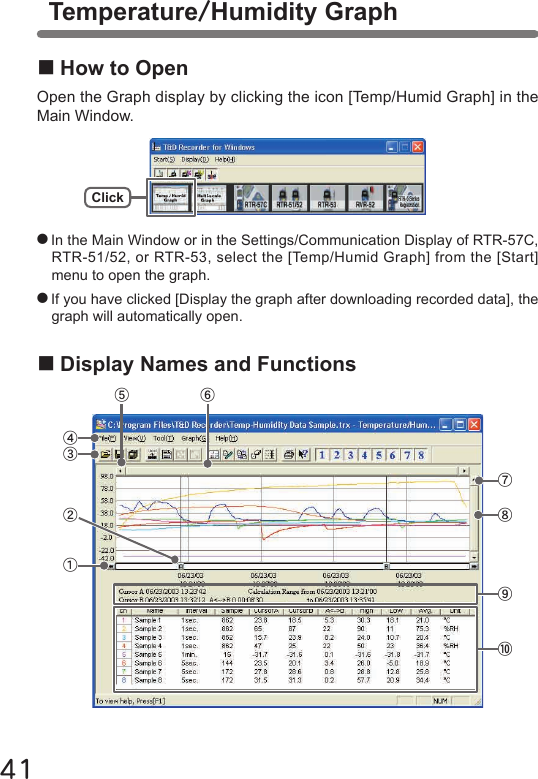Screen dimensions: 538x779
Task: Open the RTR-51/52 settings icon
Action: [290, 198]
